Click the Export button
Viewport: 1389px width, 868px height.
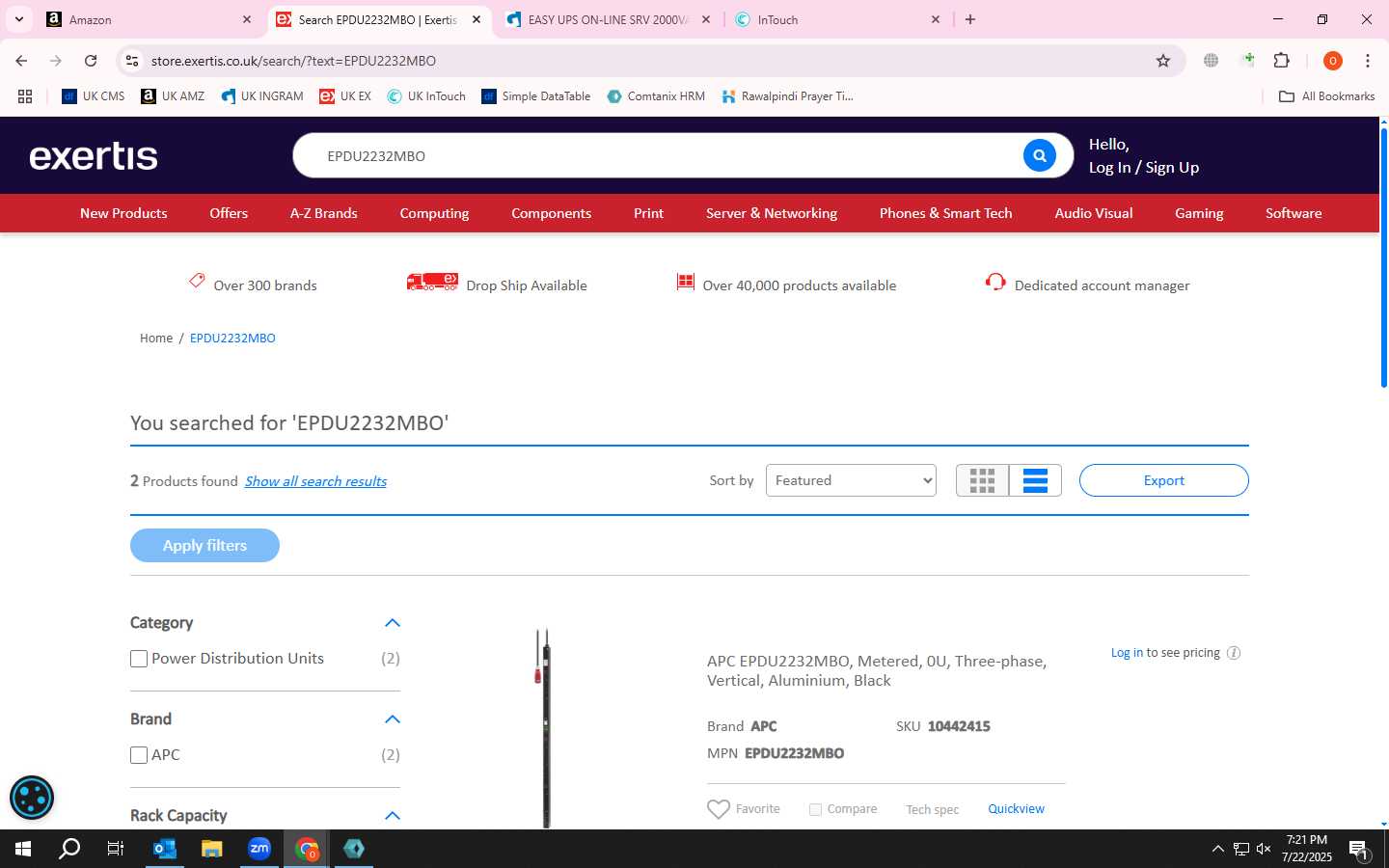[x=1163, y=480]
